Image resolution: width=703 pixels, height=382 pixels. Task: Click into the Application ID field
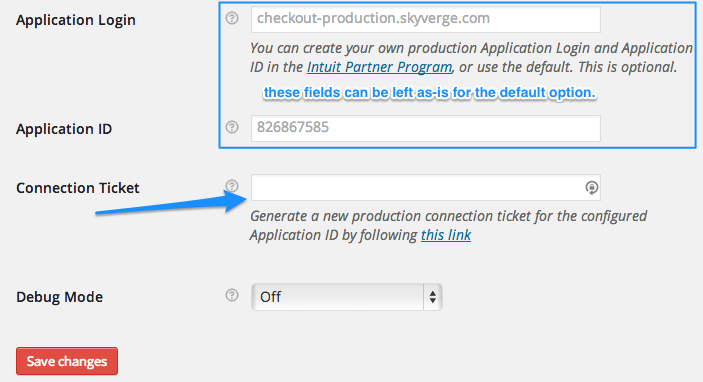click(x=425, y=128)
